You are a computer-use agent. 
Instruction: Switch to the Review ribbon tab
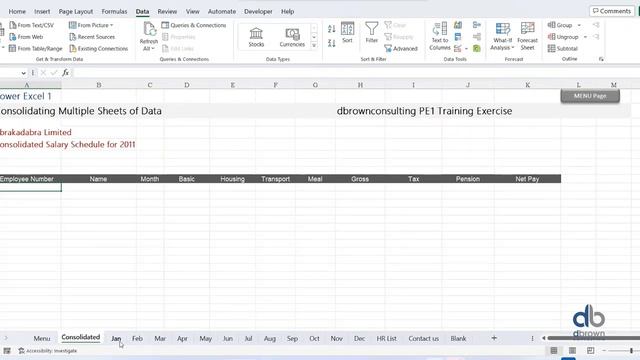coord(167,11)
